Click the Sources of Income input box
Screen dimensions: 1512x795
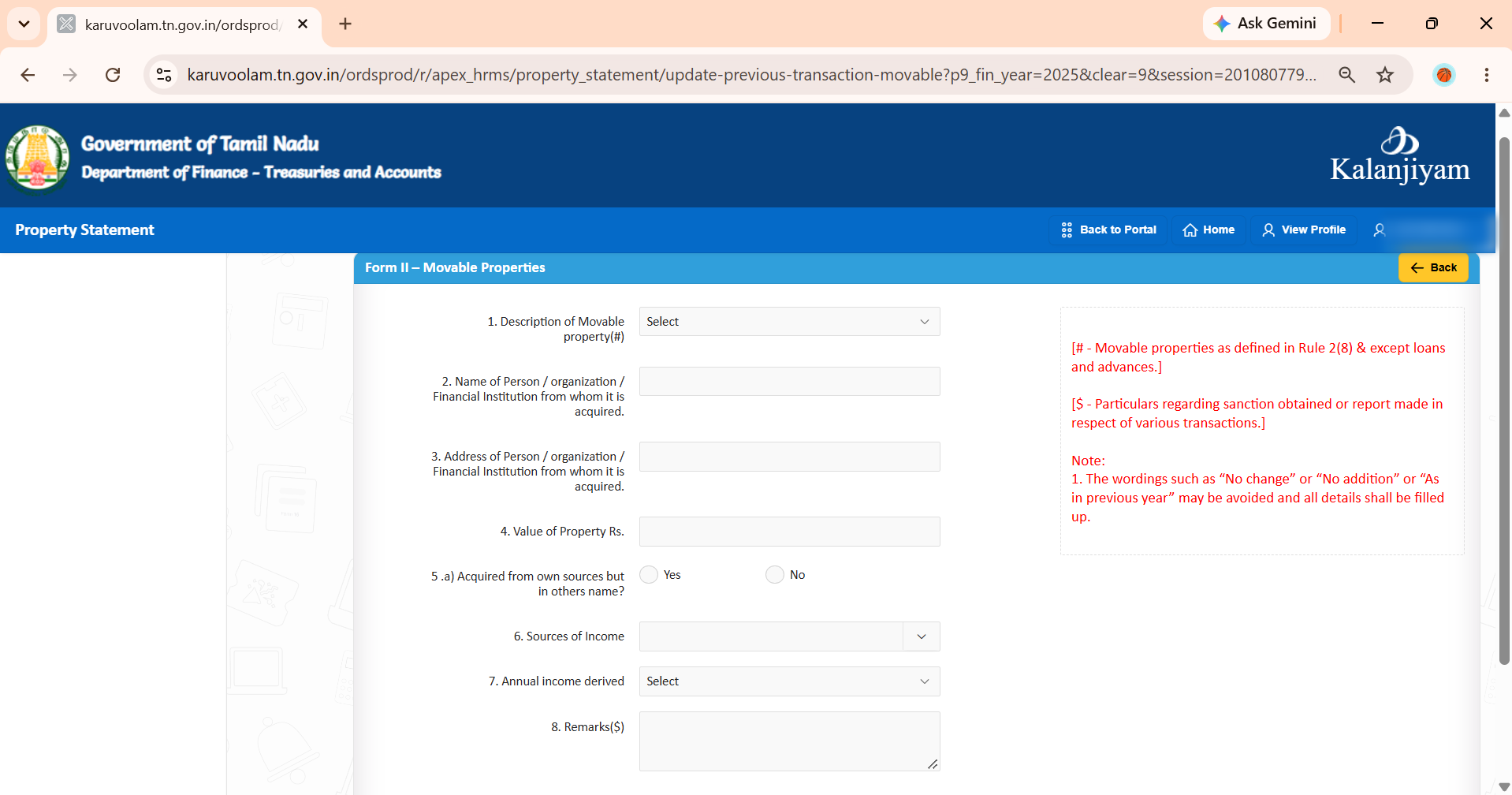pyautogui.click(x=771, y=636)
